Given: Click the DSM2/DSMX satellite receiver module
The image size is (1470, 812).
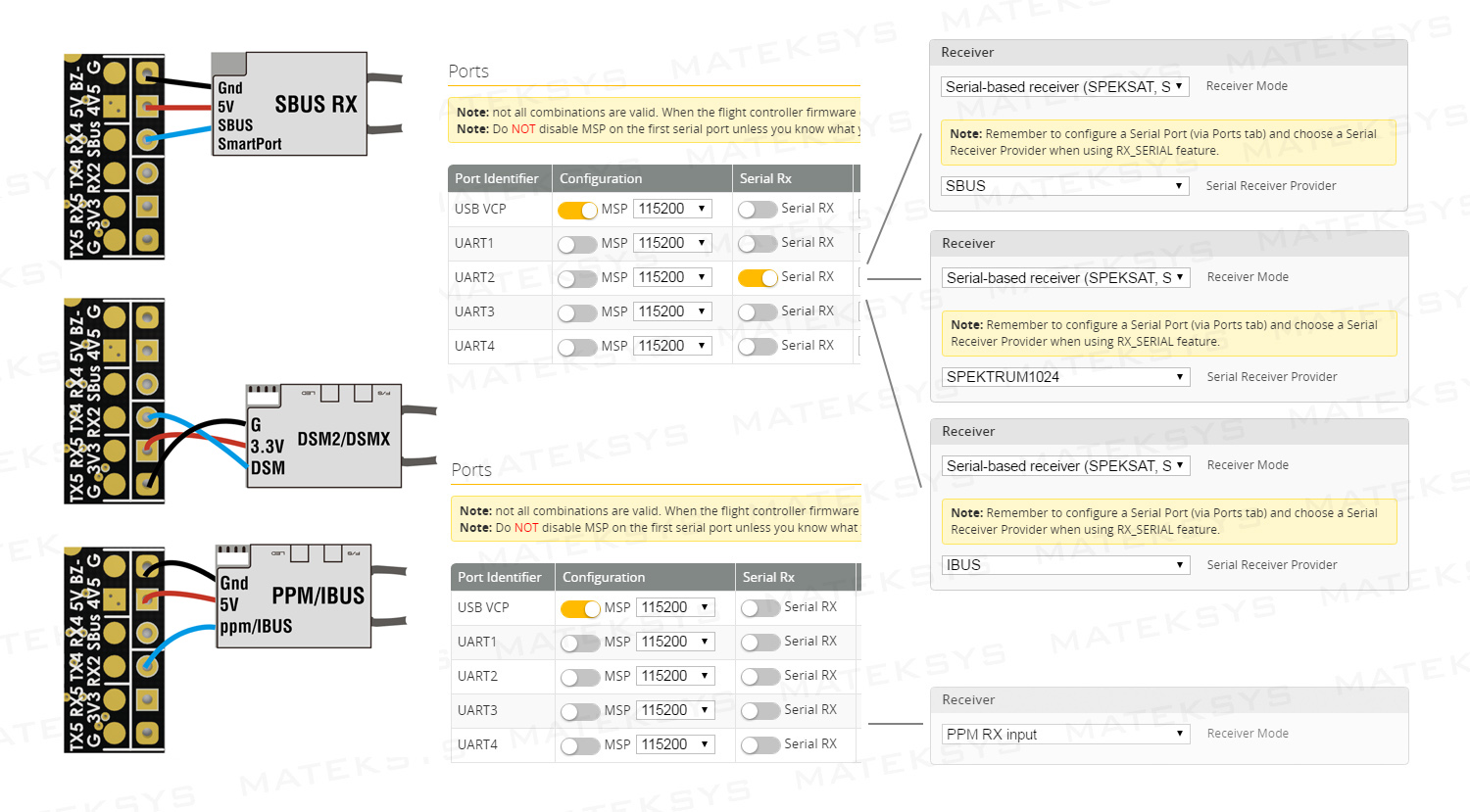Looking at the screenshot, I should (x=323, y=436).
